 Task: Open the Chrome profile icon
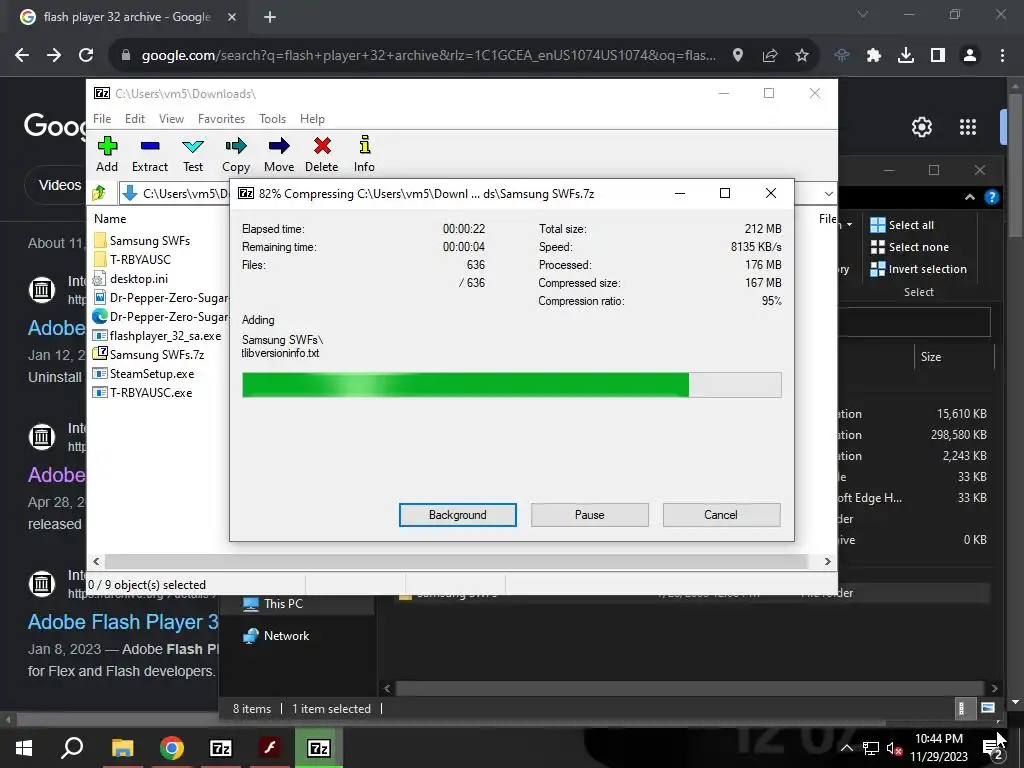tap(970, 56)
